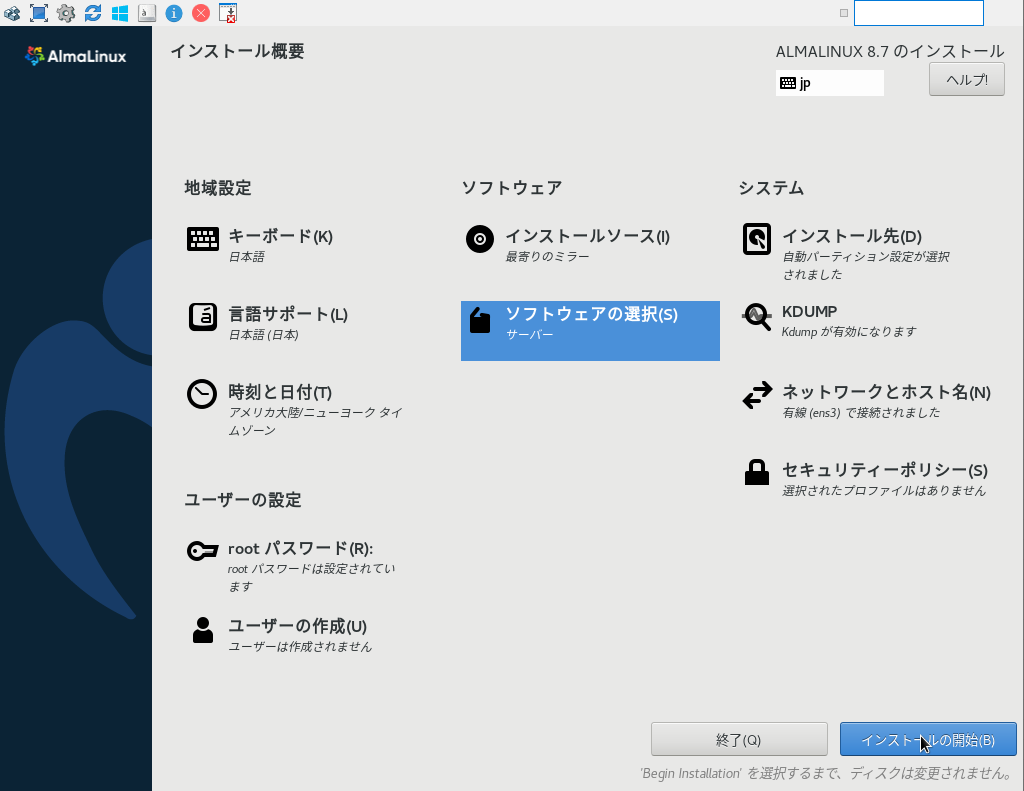Click インストールの開始(B) button
This screenshot has width=1024, height=791.
tap(928, 739)
